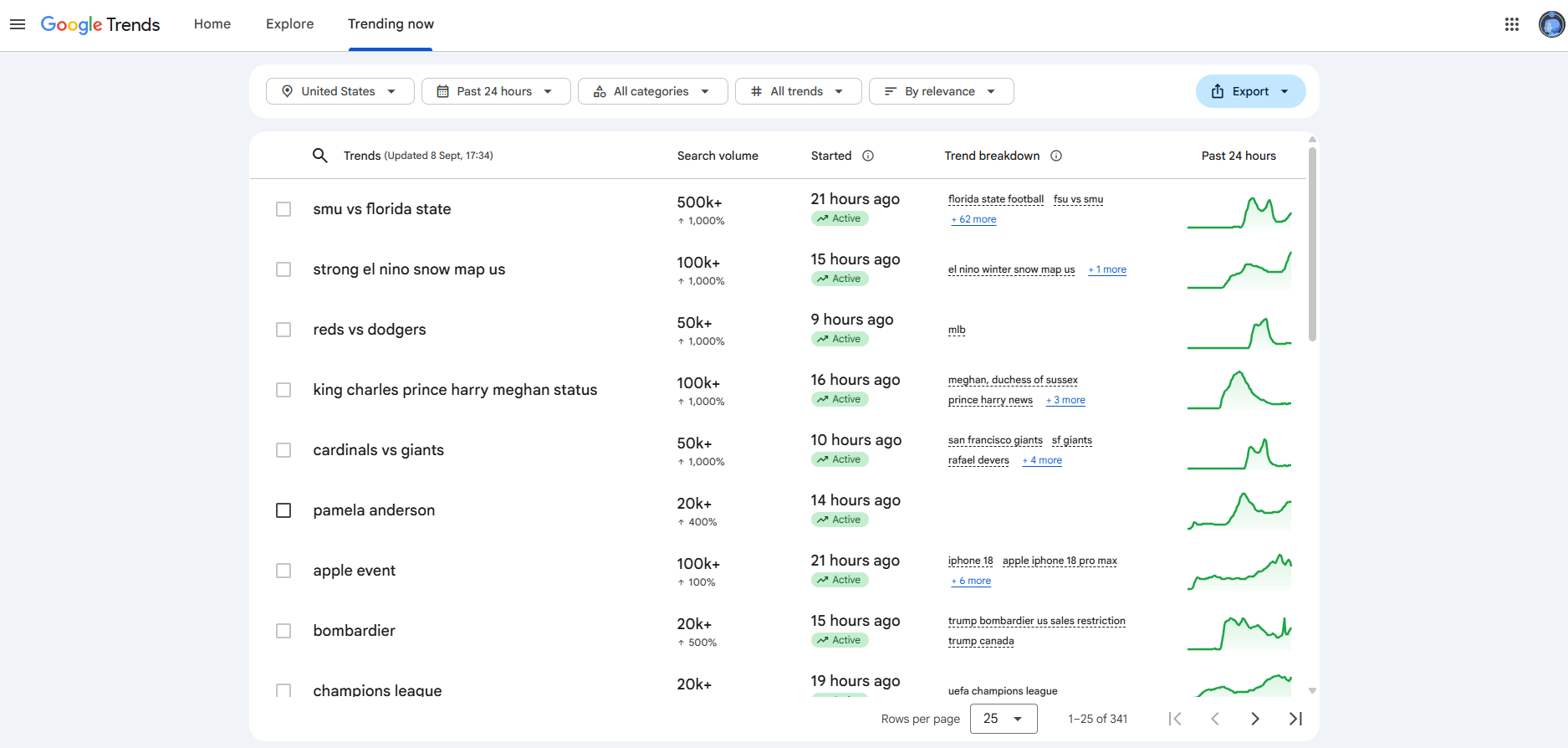Click the florida state football breakdown link

(x=995, y=199)
